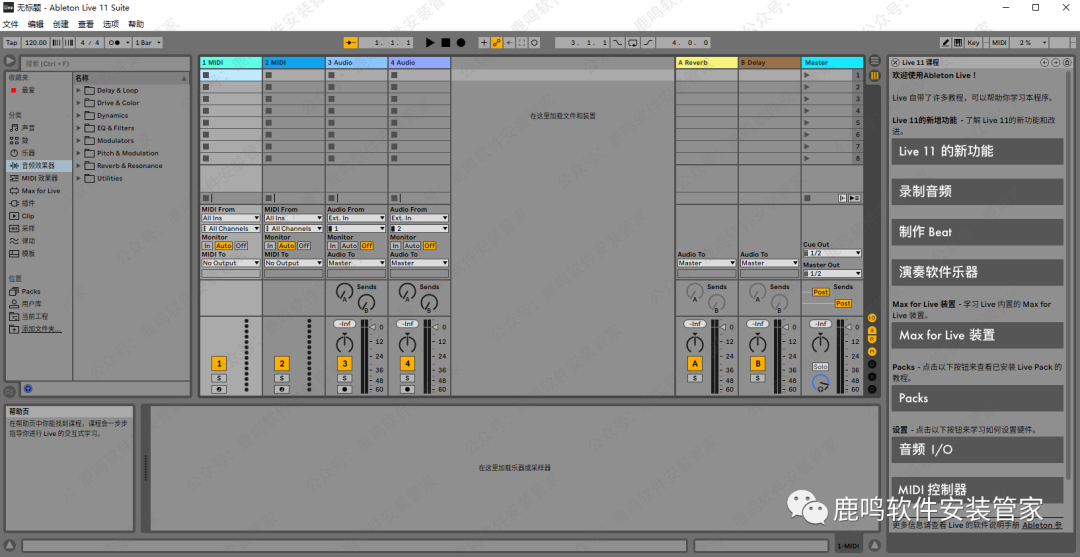This screenshot has width=1080, height=557.
Task: Arm track 3 Audio for recording
Action: [344, 389]
